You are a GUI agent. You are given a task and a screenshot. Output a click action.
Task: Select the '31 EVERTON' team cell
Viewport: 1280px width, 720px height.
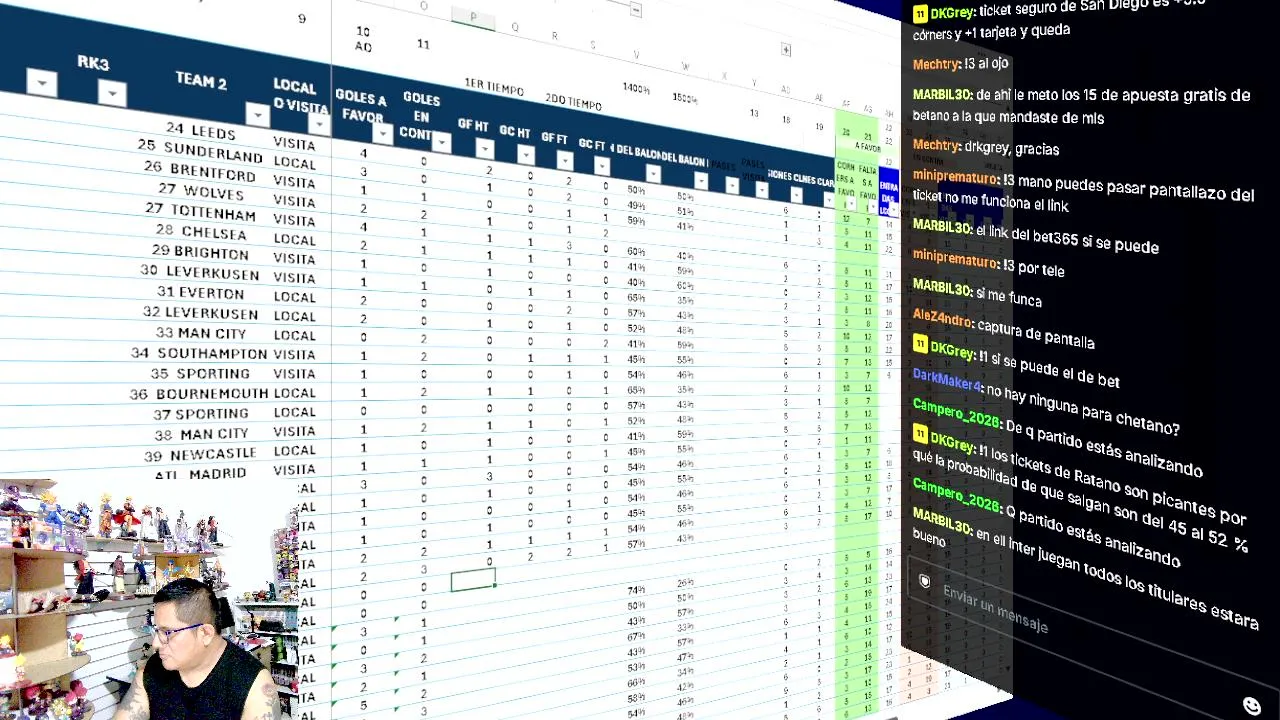pyautogui.click(x=200, y=292)
